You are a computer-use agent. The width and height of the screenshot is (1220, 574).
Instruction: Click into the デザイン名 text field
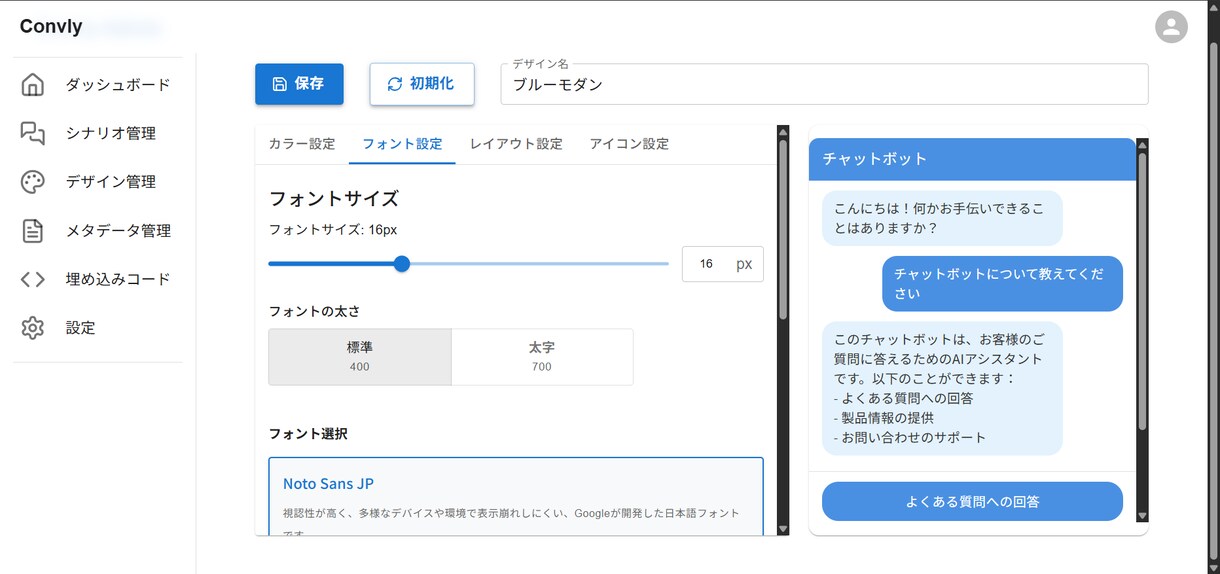coord(824,85)
